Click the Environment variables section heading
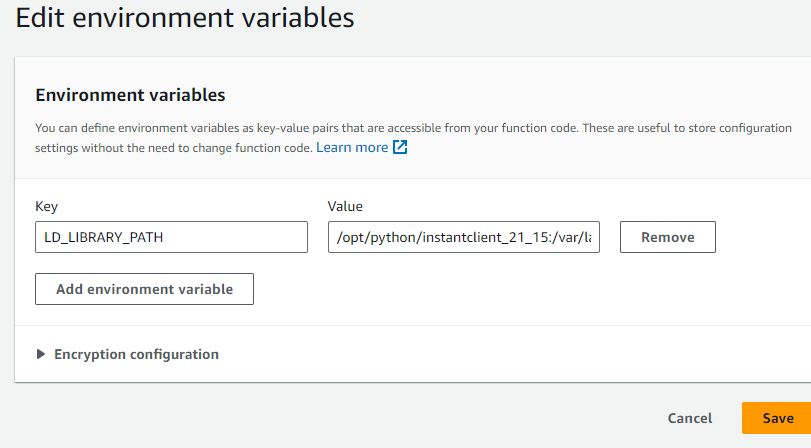Viewport: 811px width, 448px height. (130, 95)
